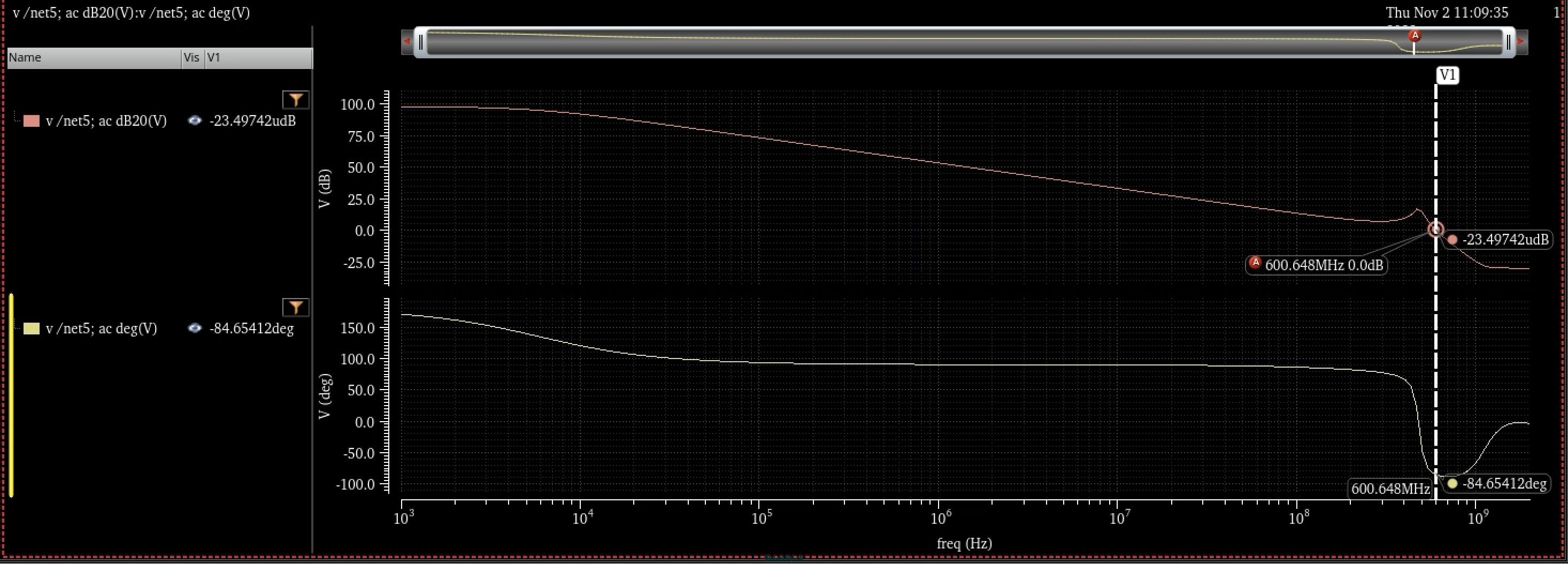This screenshot has height=564, width=1568.
Task: Grab the left handle of the zoom range slider
Action: (420, 42)
